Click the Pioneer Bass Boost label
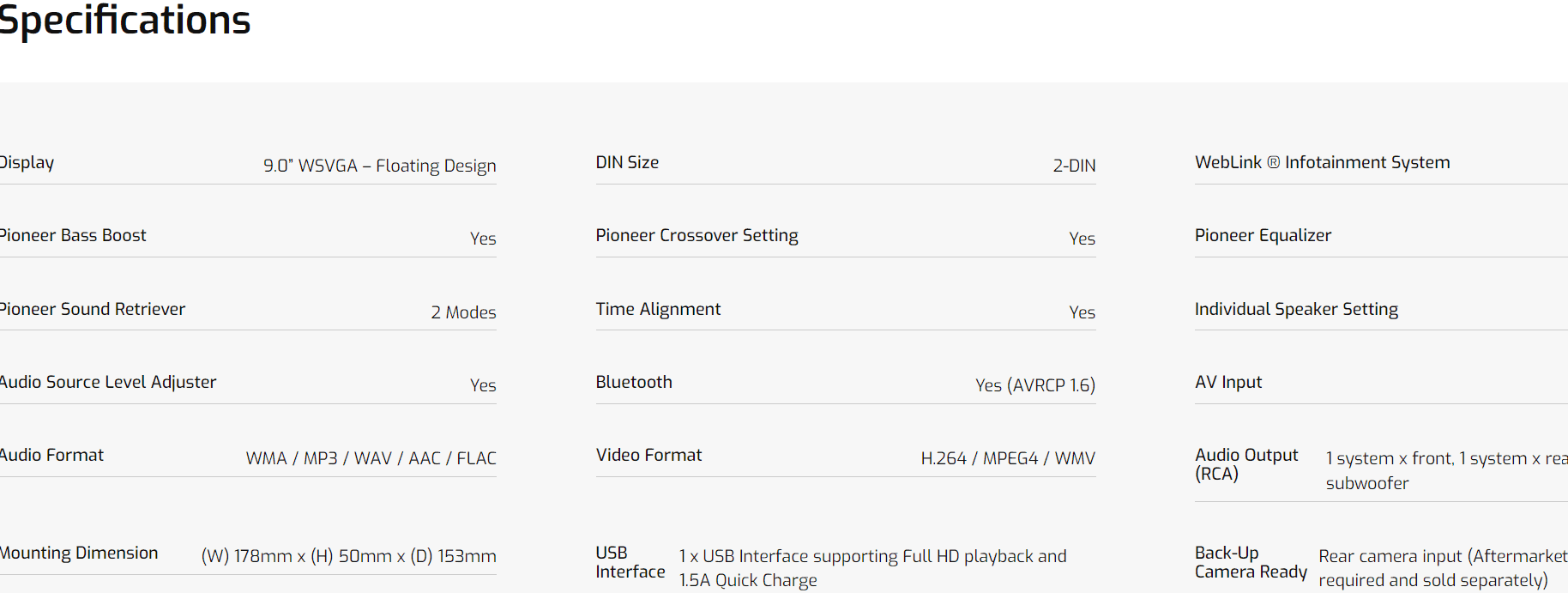 [x=73, y=235]
